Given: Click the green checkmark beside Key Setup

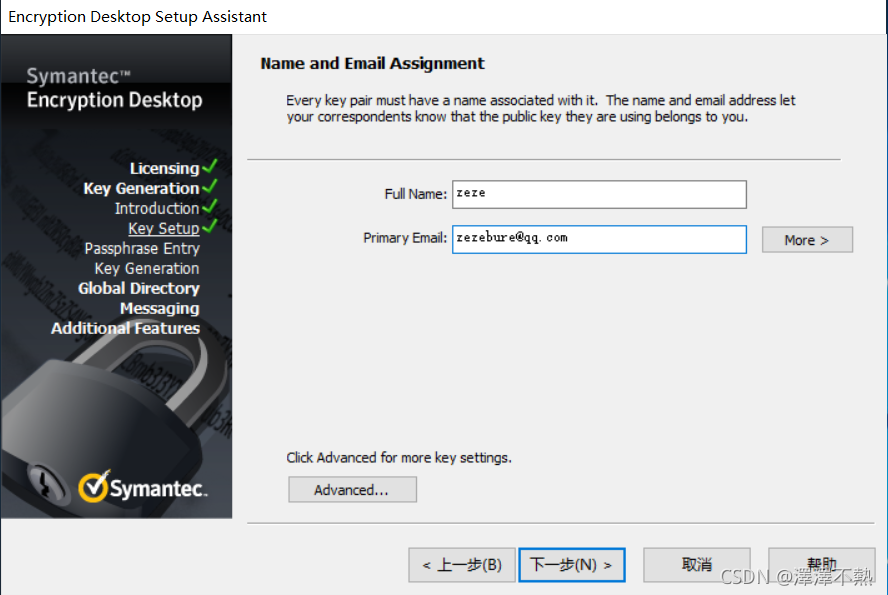Looking at the screenshot, I should (210, 226).
